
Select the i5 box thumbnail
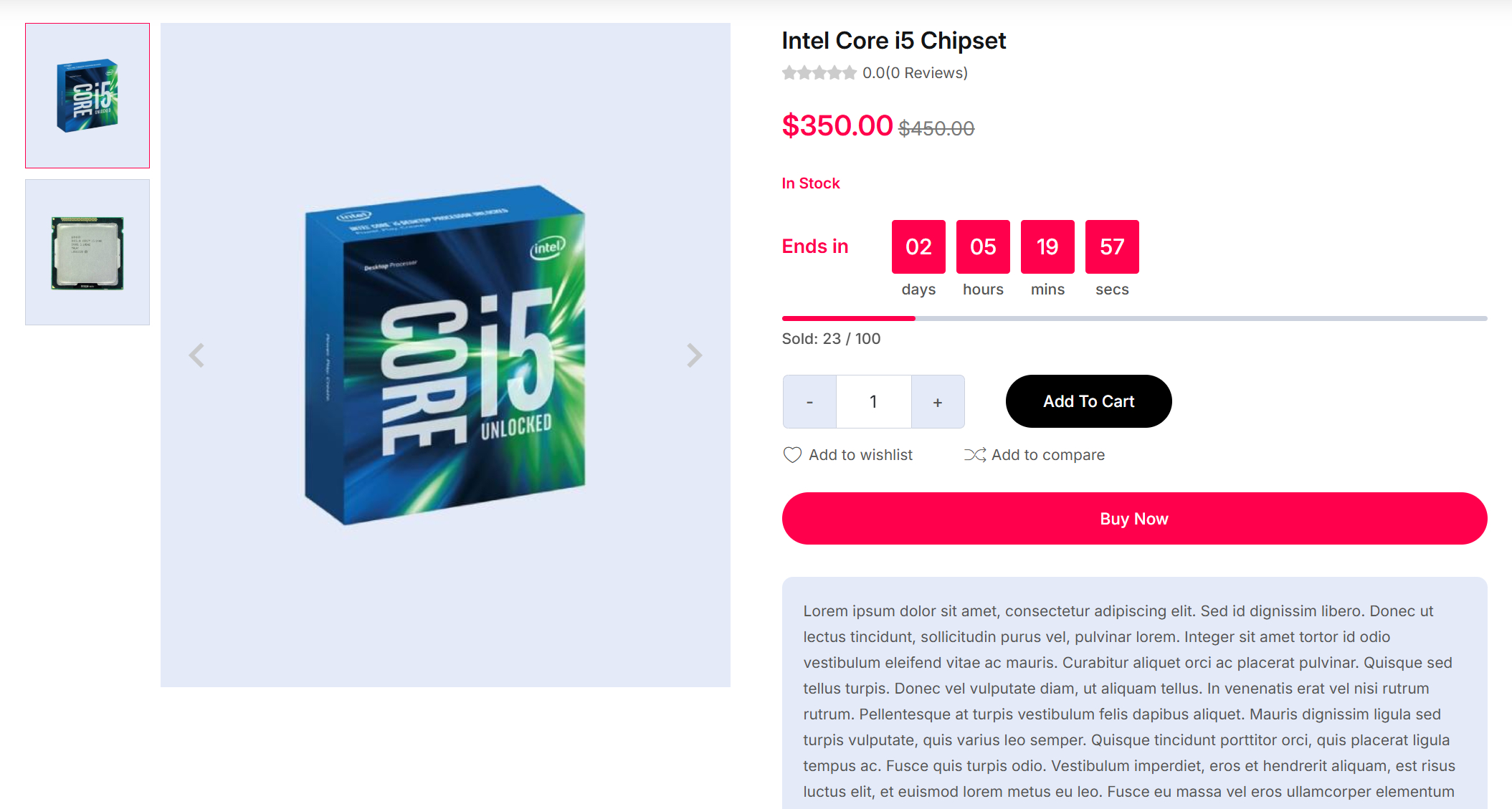point(87,96)
